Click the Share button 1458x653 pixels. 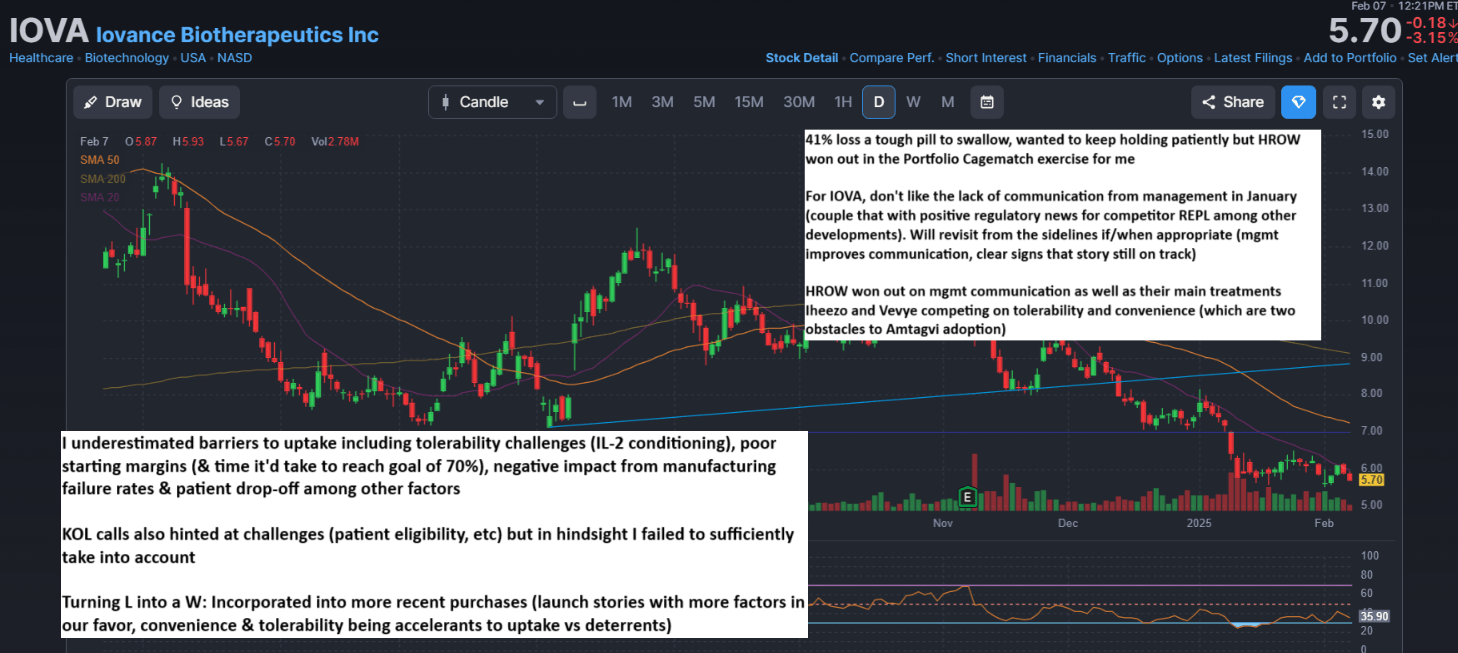coord(1233,102)
